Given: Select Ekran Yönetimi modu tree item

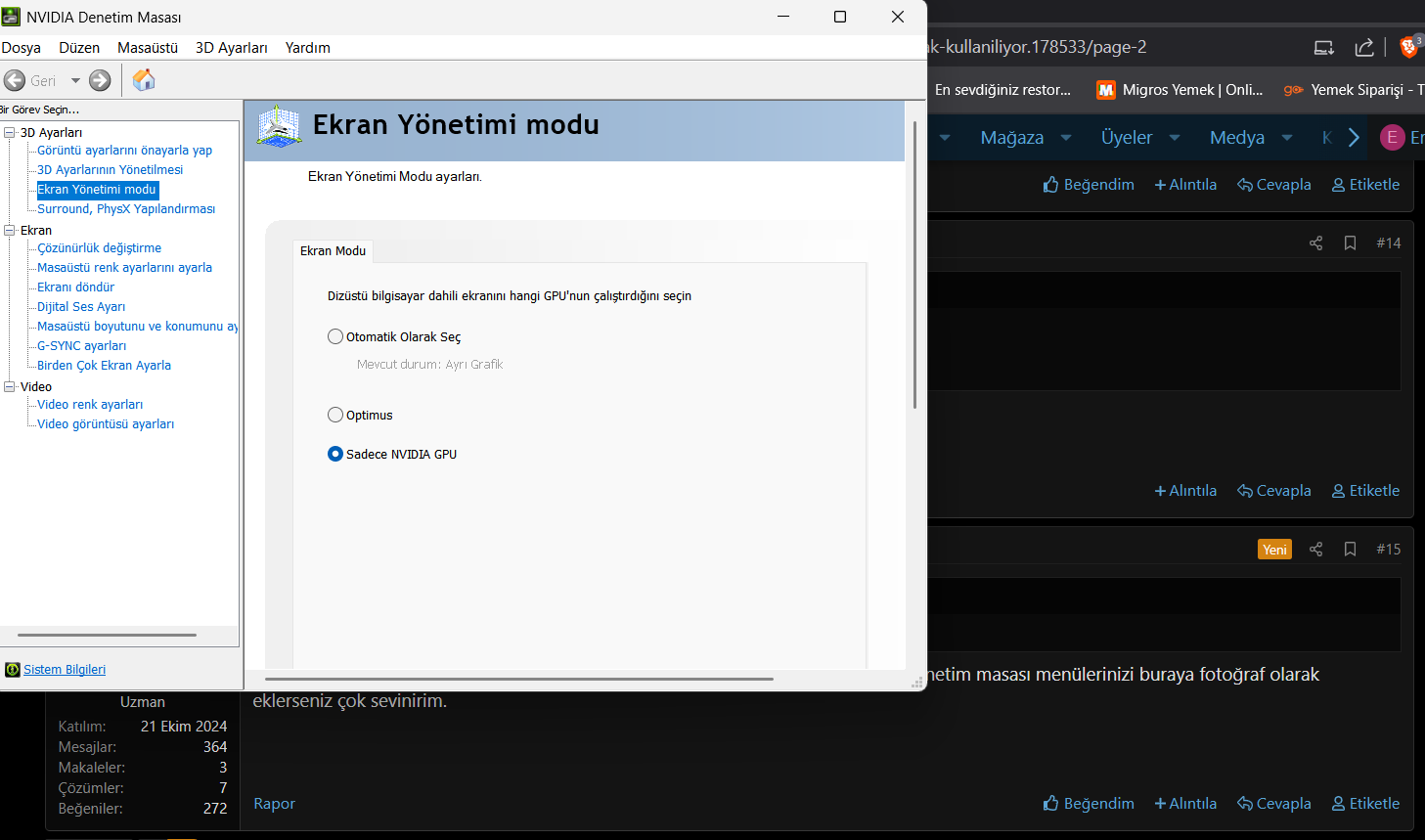Looking at the screenshot, I should 97,190.
